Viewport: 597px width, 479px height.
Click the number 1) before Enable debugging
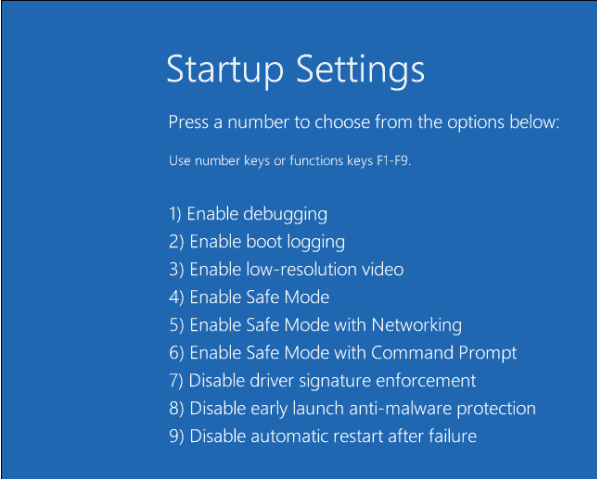175,214
